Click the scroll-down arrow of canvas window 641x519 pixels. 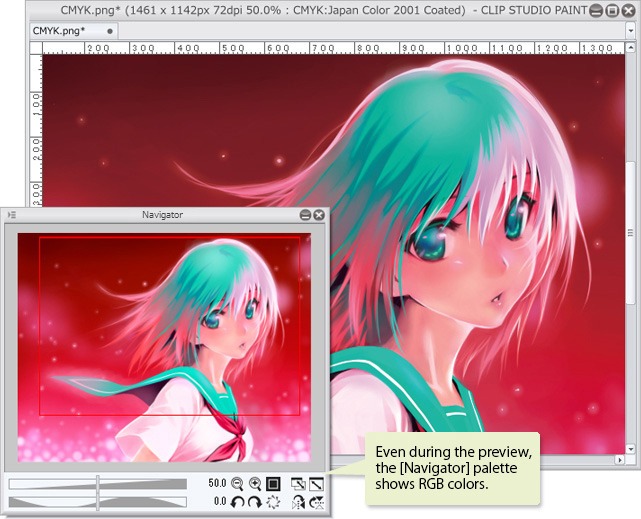(x=630, y=449)
